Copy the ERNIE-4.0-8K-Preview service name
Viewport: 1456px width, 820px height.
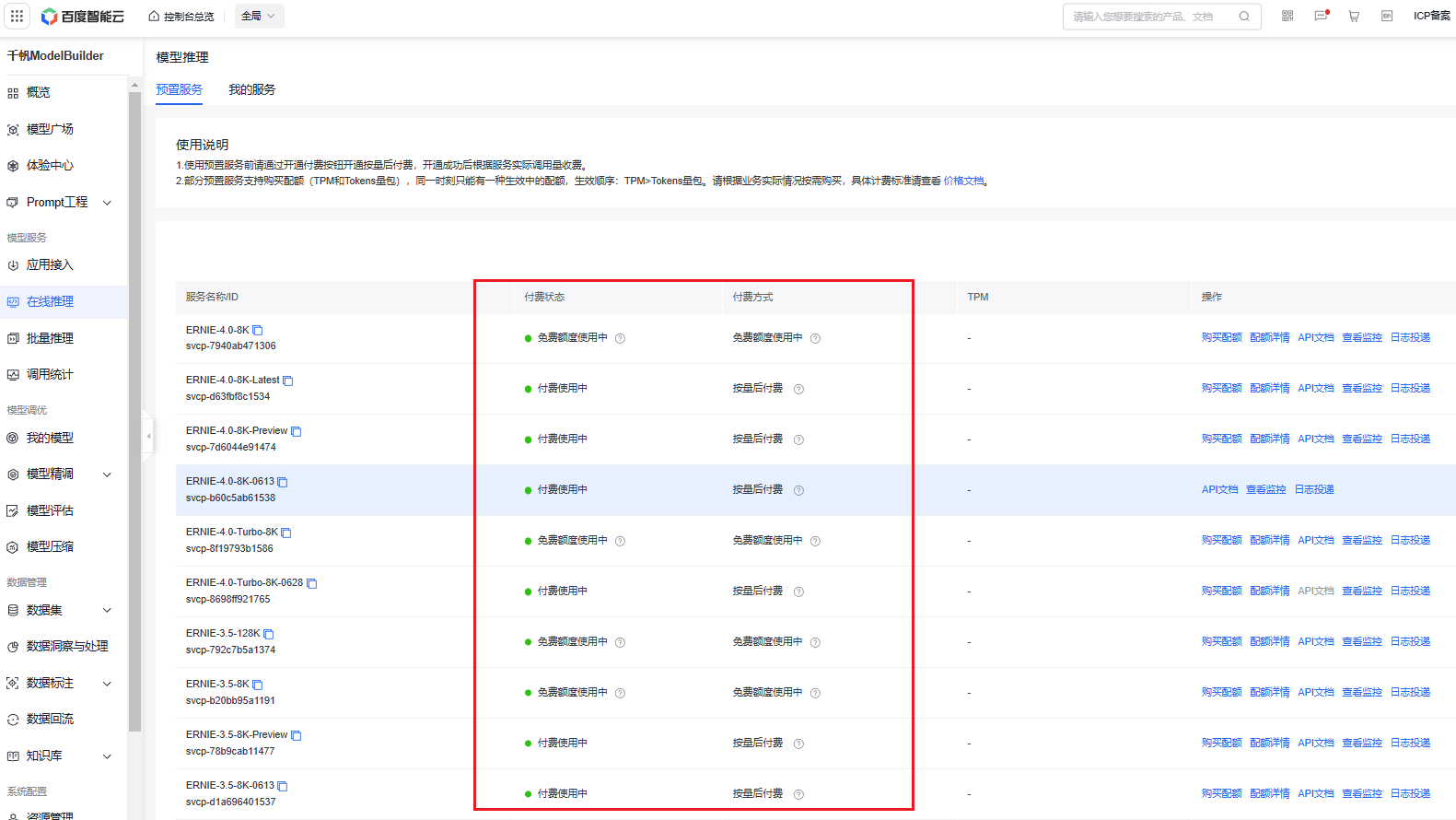tap(297, 431)
